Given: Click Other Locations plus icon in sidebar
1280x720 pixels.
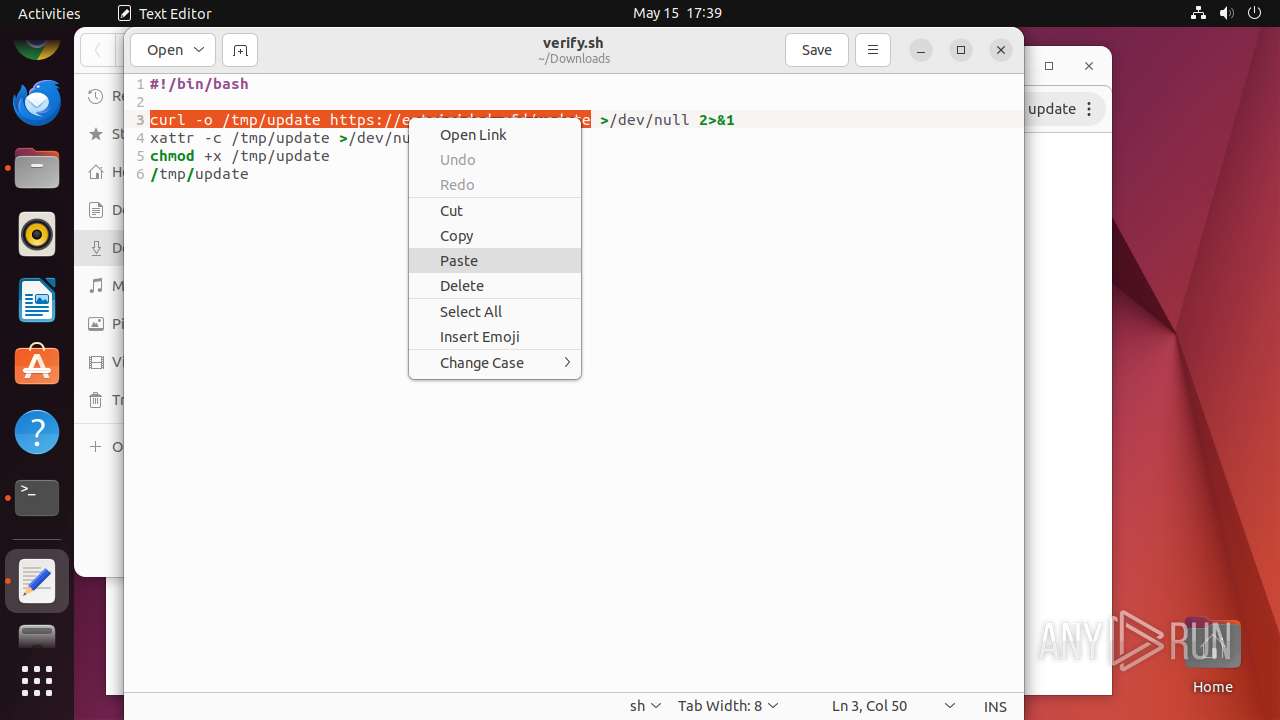Looking at the screenshot, I should (x=96, y=447).
